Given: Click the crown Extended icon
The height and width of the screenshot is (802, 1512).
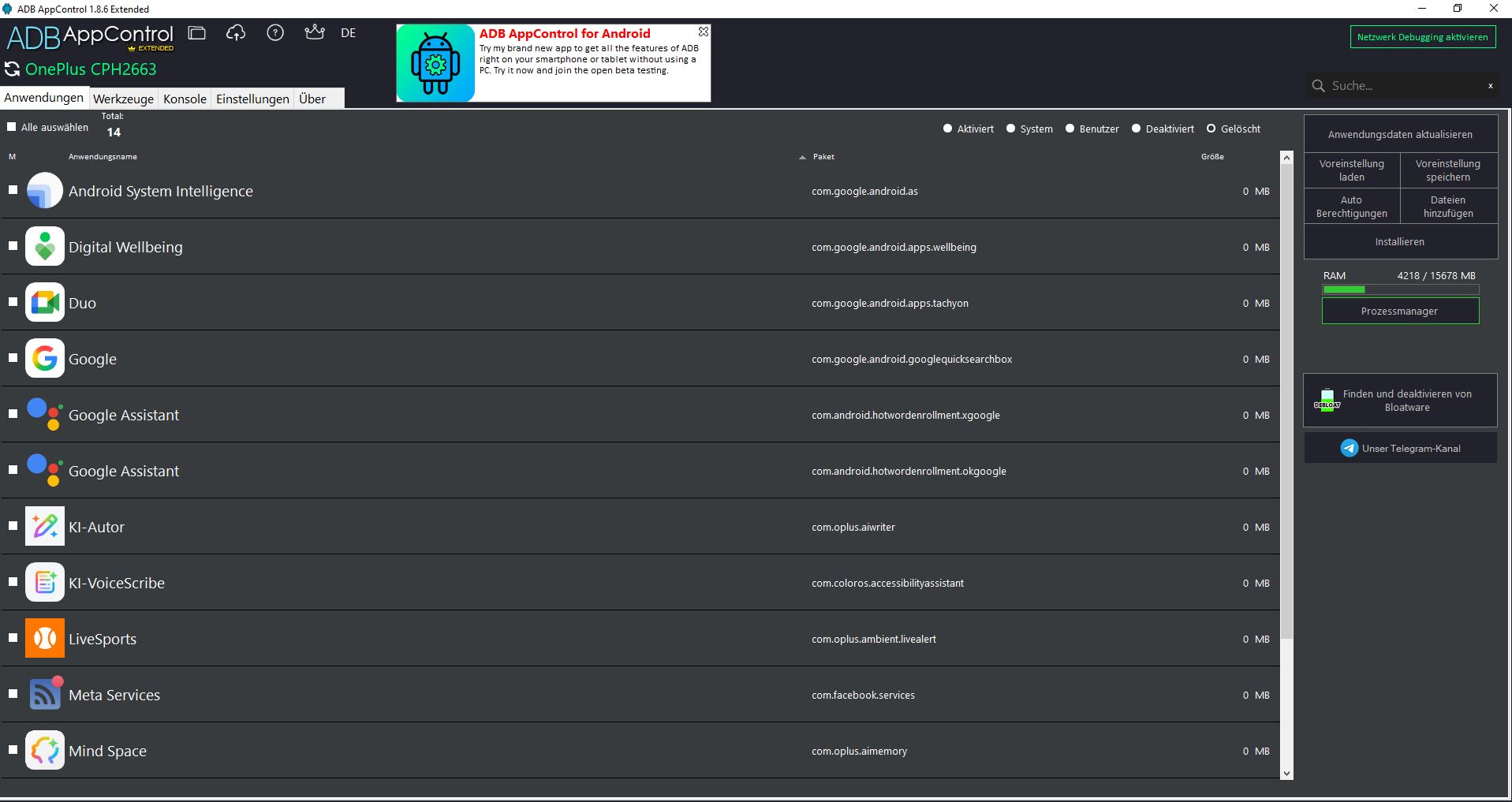Looking at the screenshot, I should (315, 32).
